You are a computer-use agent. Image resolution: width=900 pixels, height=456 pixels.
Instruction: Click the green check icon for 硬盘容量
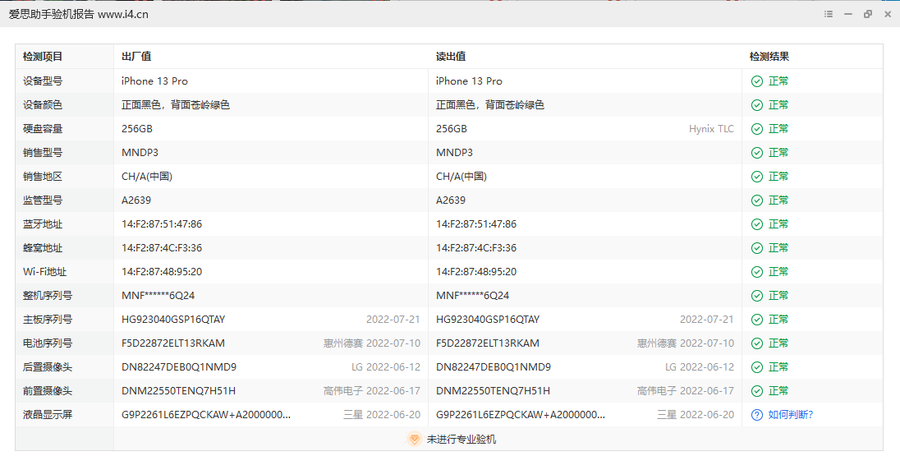757,129
